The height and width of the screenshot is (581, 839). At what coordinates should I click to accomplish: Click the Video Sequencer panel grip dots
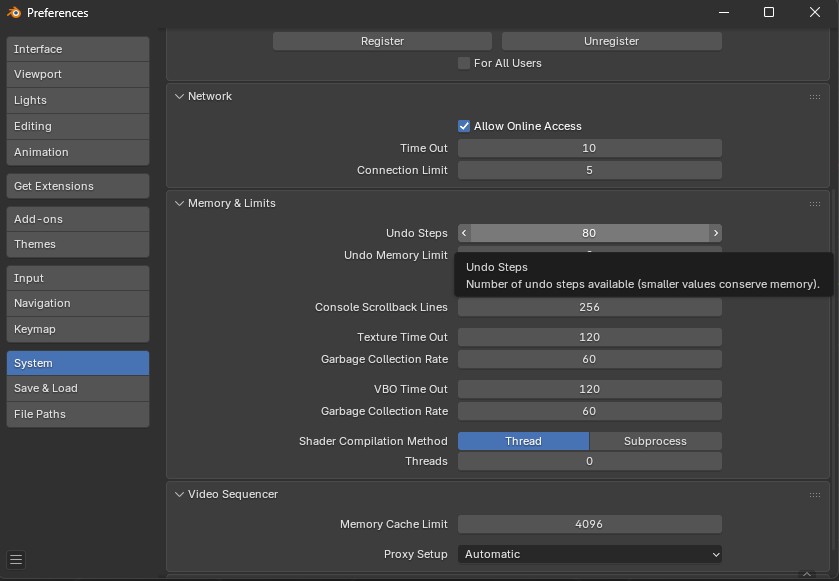(x=815, y=495)
